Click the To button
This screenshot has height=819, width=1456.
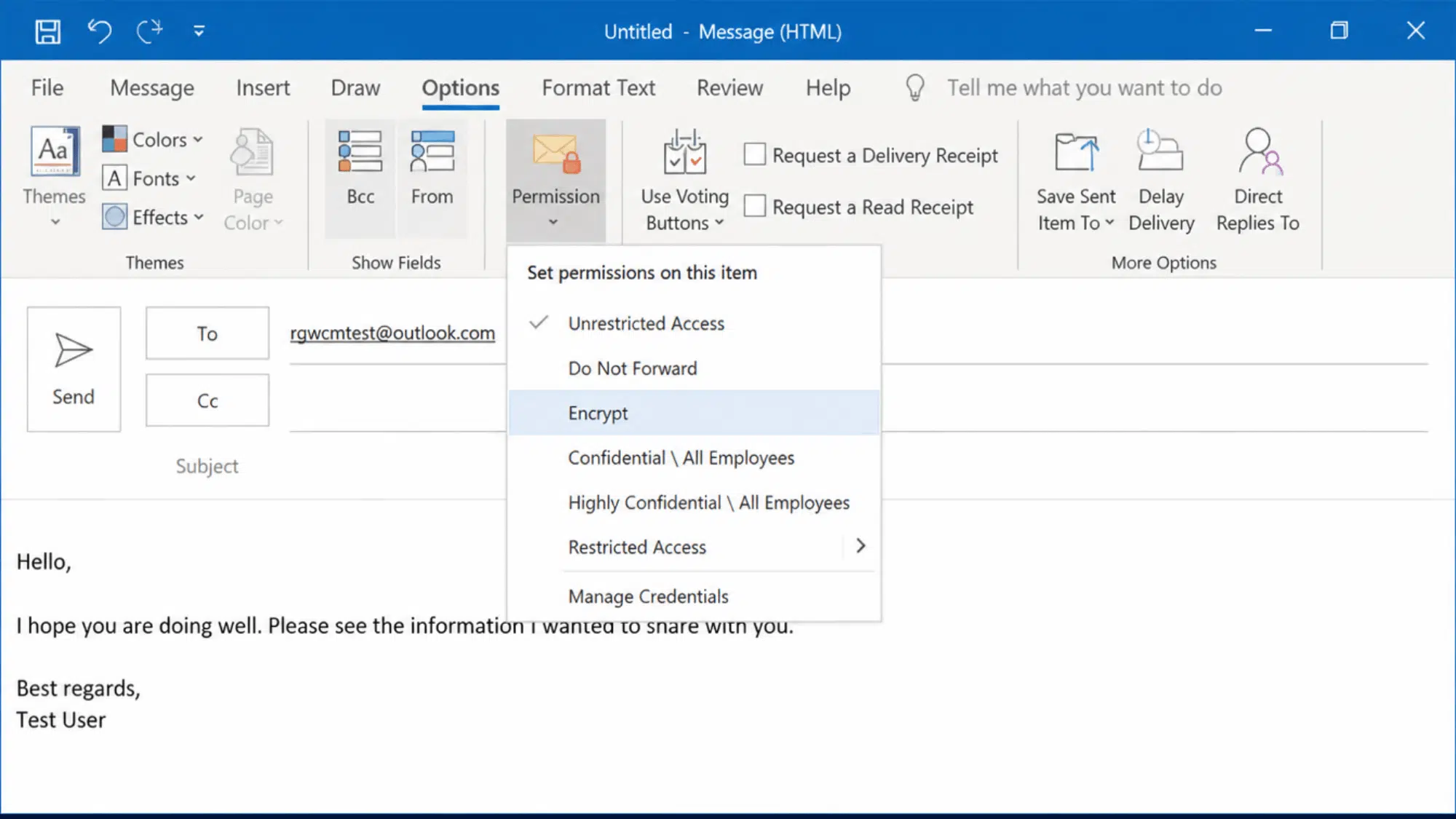click(x=207, y=333)
